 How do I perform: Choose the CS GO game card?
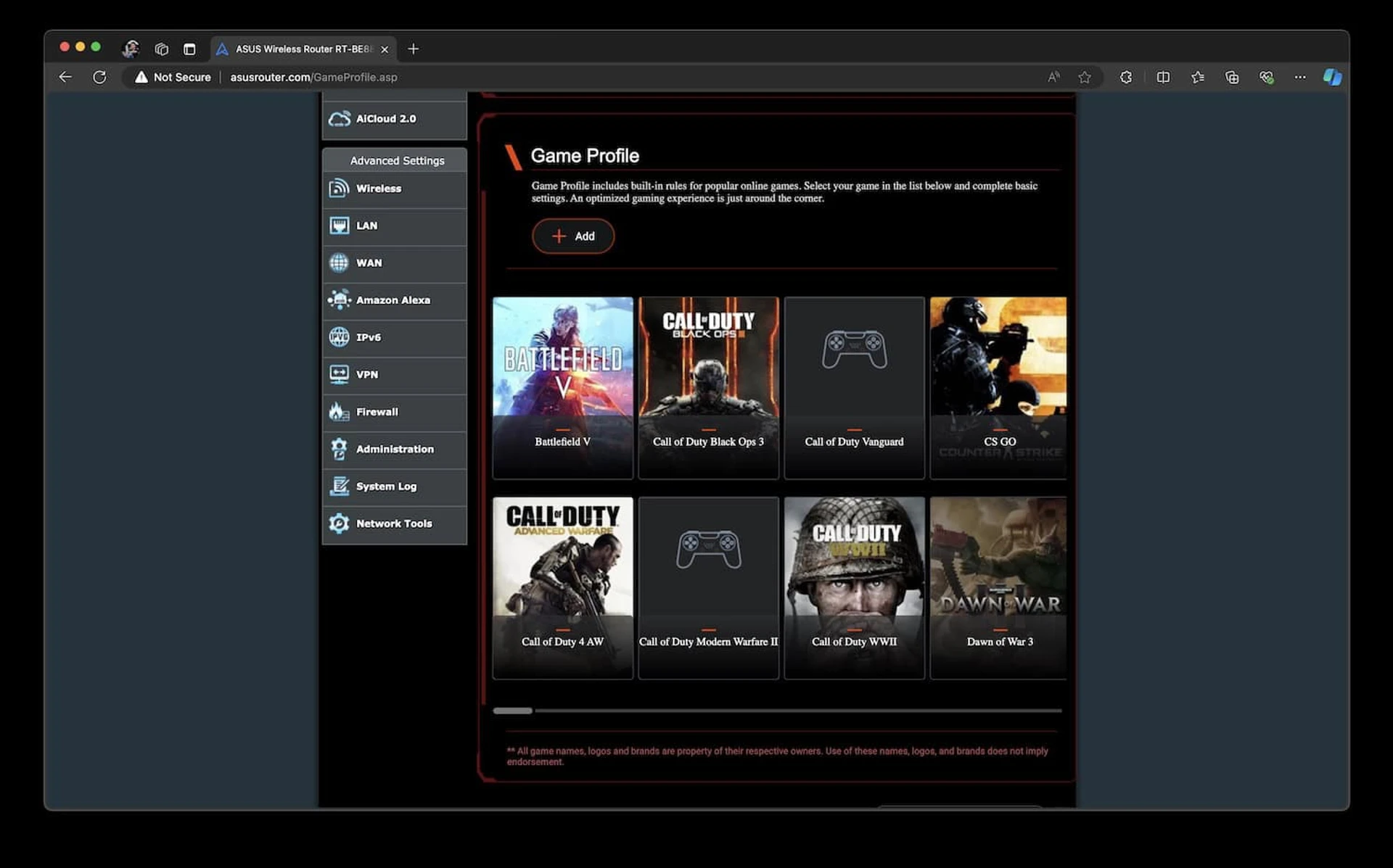[x=999, y=388]
